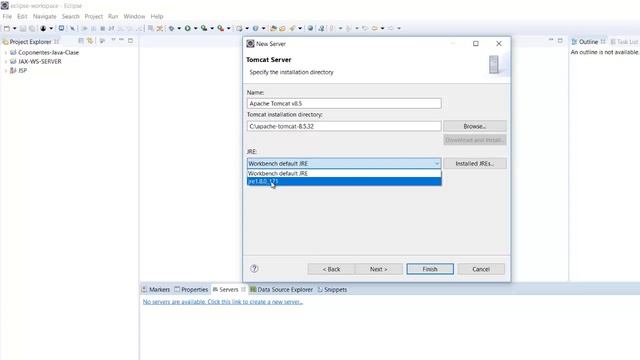Select the Coponentes-Java-Clase project

48,52
